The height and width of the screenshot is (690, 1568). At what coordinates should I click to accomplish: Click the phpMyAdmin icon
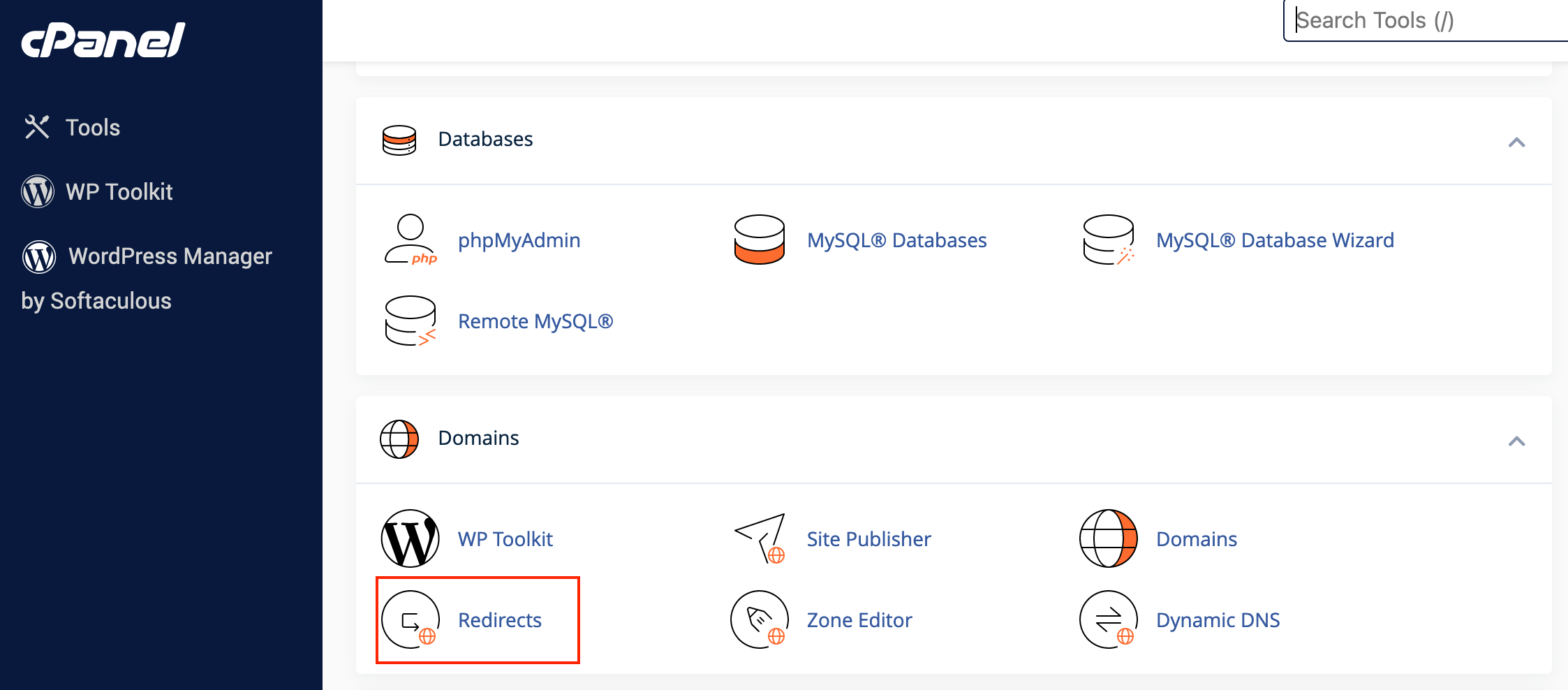click(411, 240)
